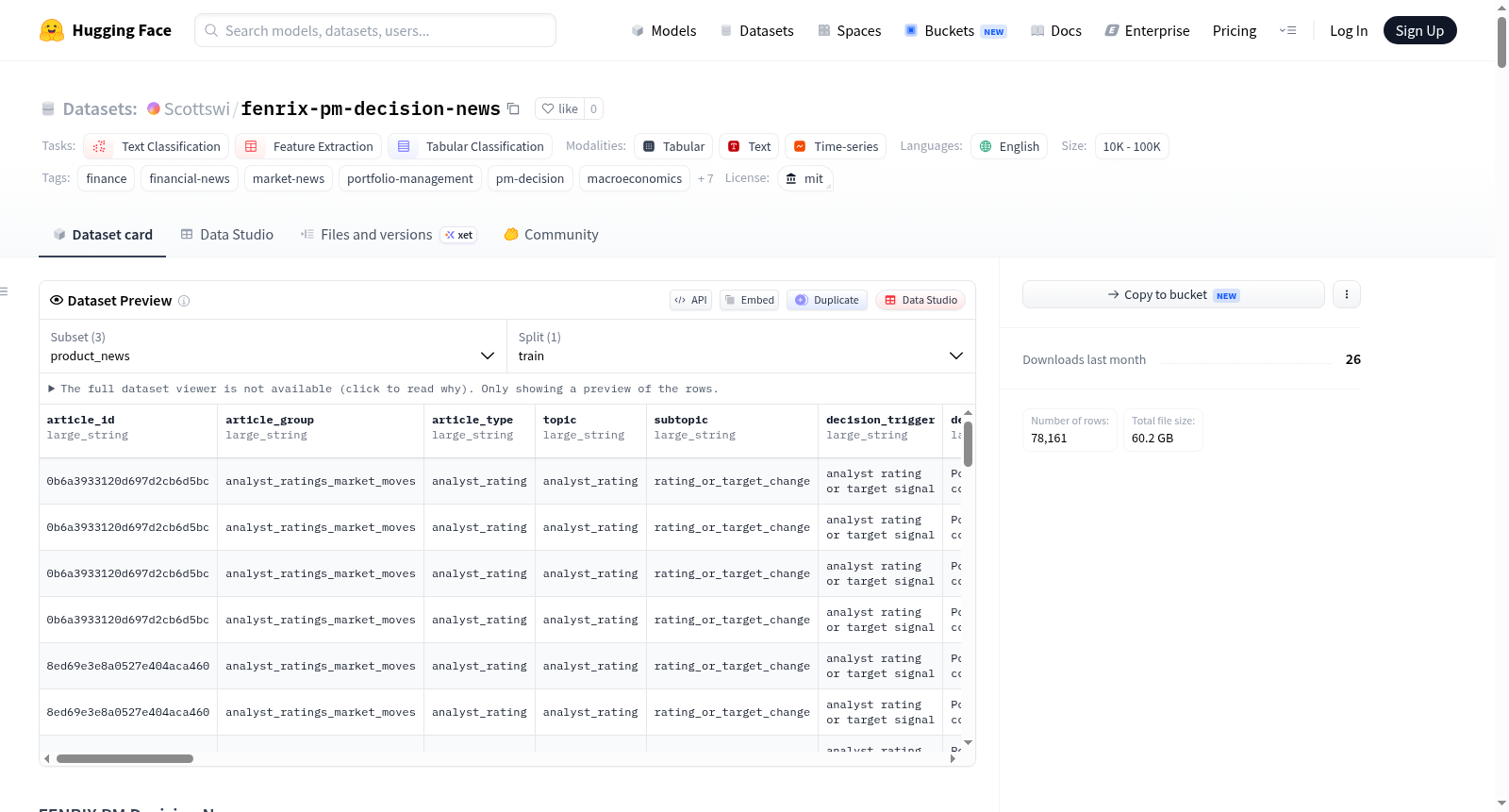The width and height of the screenshot is (1509, 812).
Task: Go to Datasets in the navigation
Action: click(756, 30)
